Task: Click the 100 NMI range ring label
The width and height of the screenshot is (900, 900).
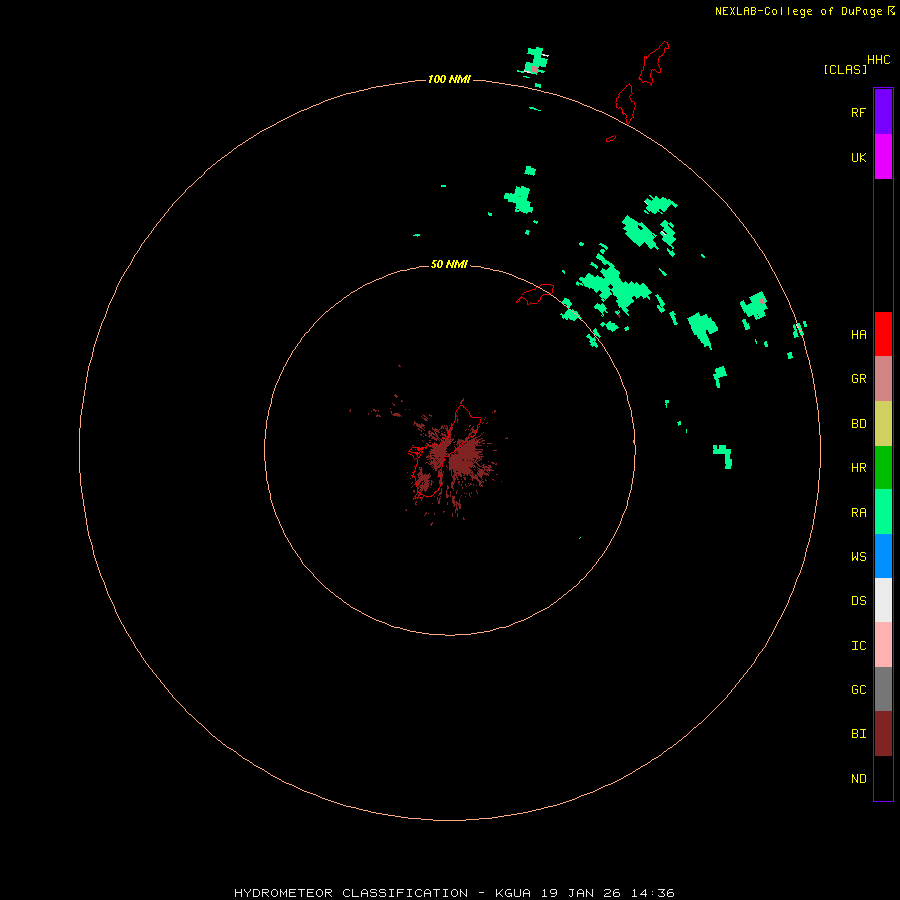Action: [x=449, y=79]
